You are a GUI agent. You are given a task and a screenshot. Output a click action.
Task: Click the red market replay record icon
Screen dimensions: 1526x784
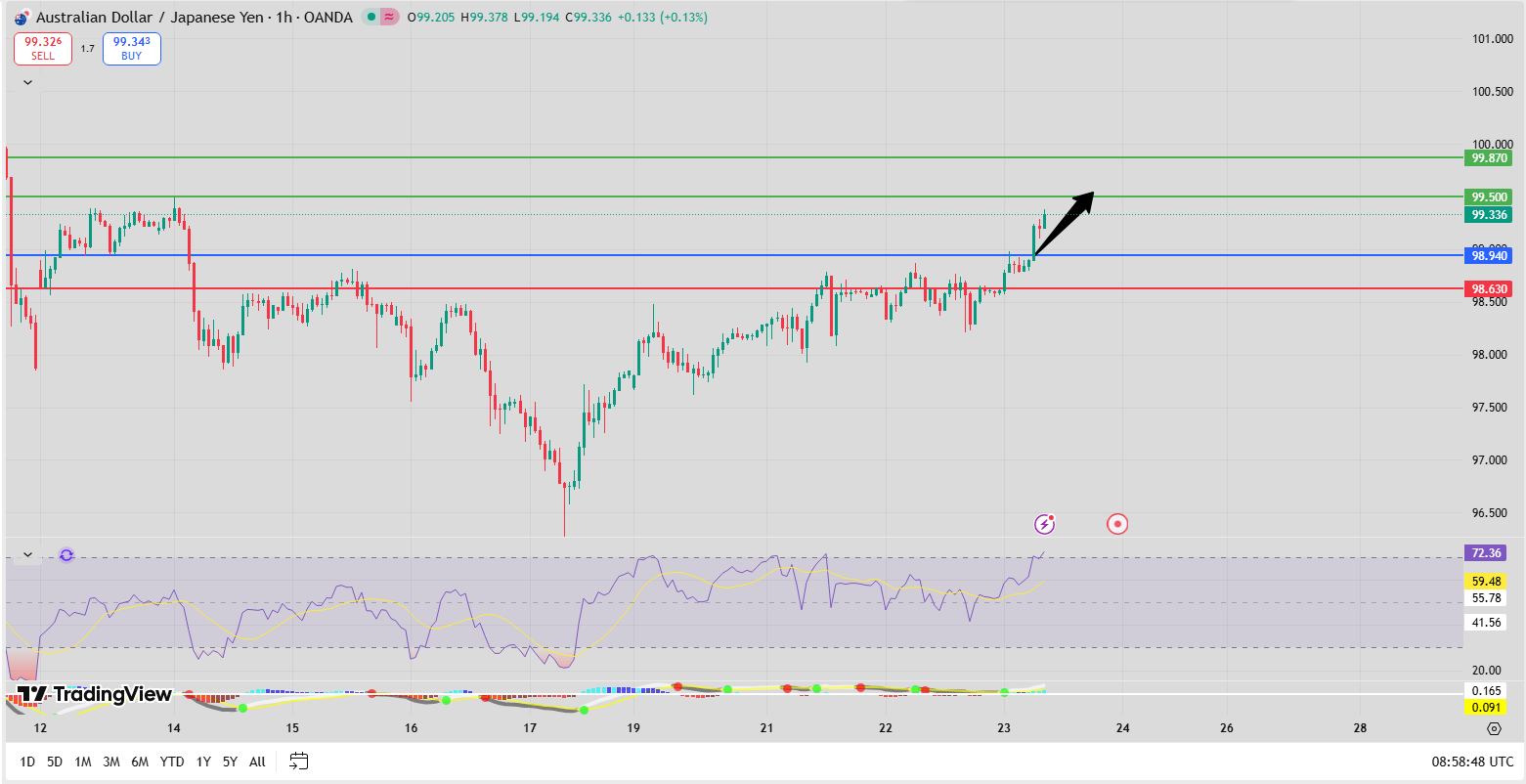[1117, 524]
